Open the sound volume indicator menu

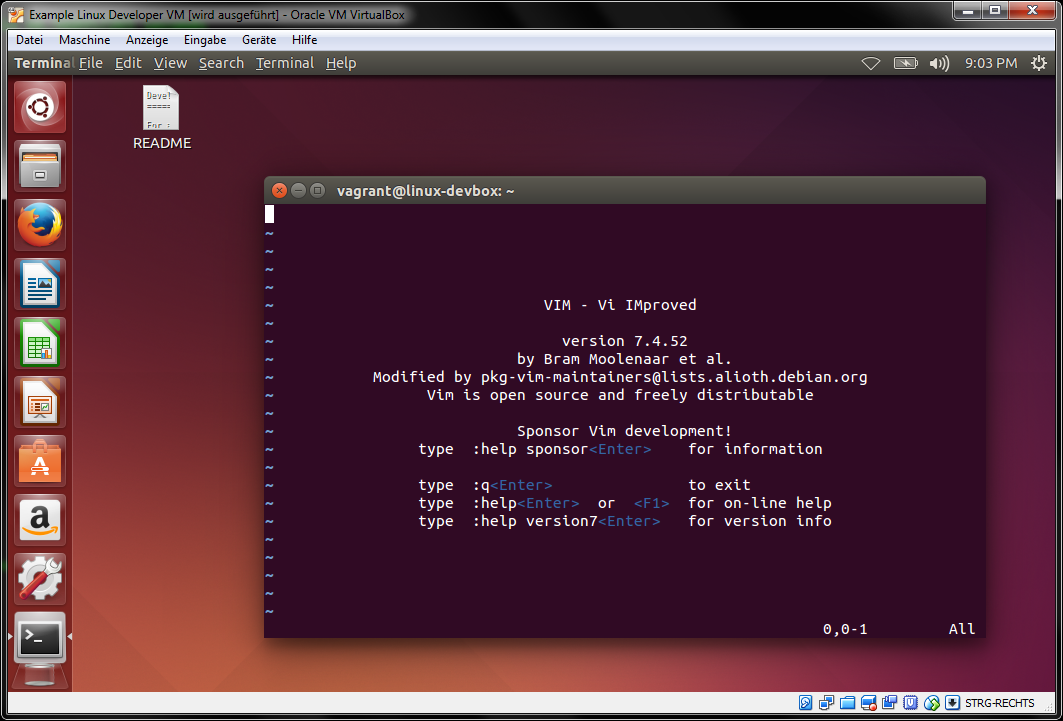939,62
